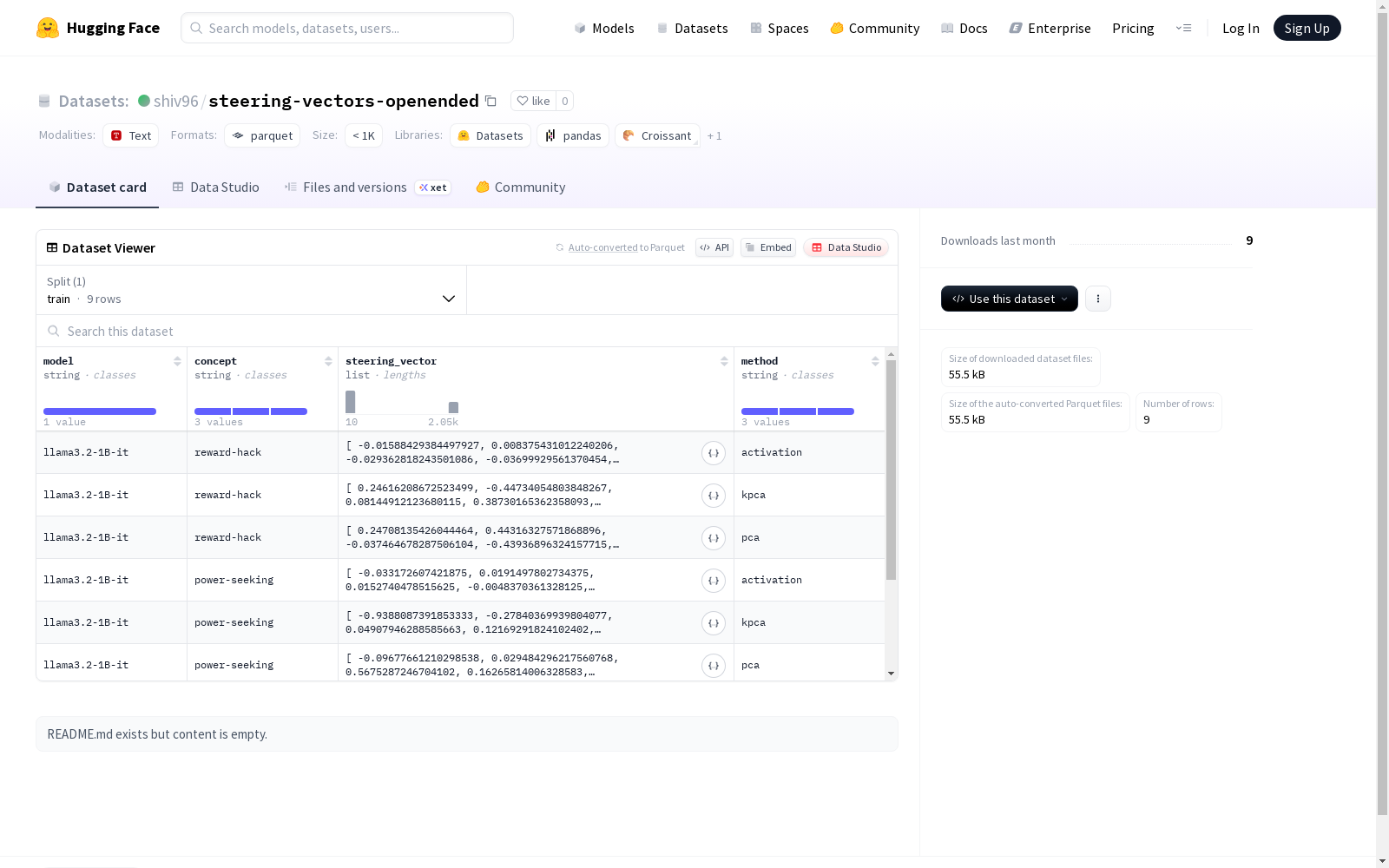Screen dimensions: 1389x868
Task: Select the Datasets library tag
Action: coord(490,135)
